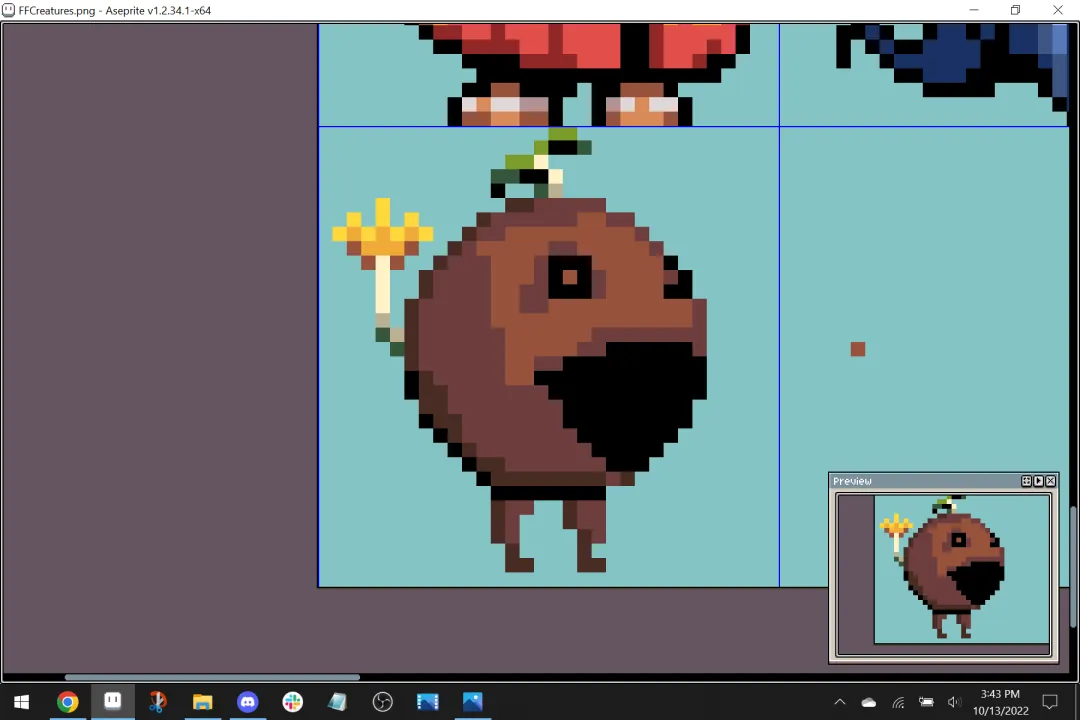Center the view in the Preview panel
The height and width of the screenshot is (720, 1080).
1026,481
